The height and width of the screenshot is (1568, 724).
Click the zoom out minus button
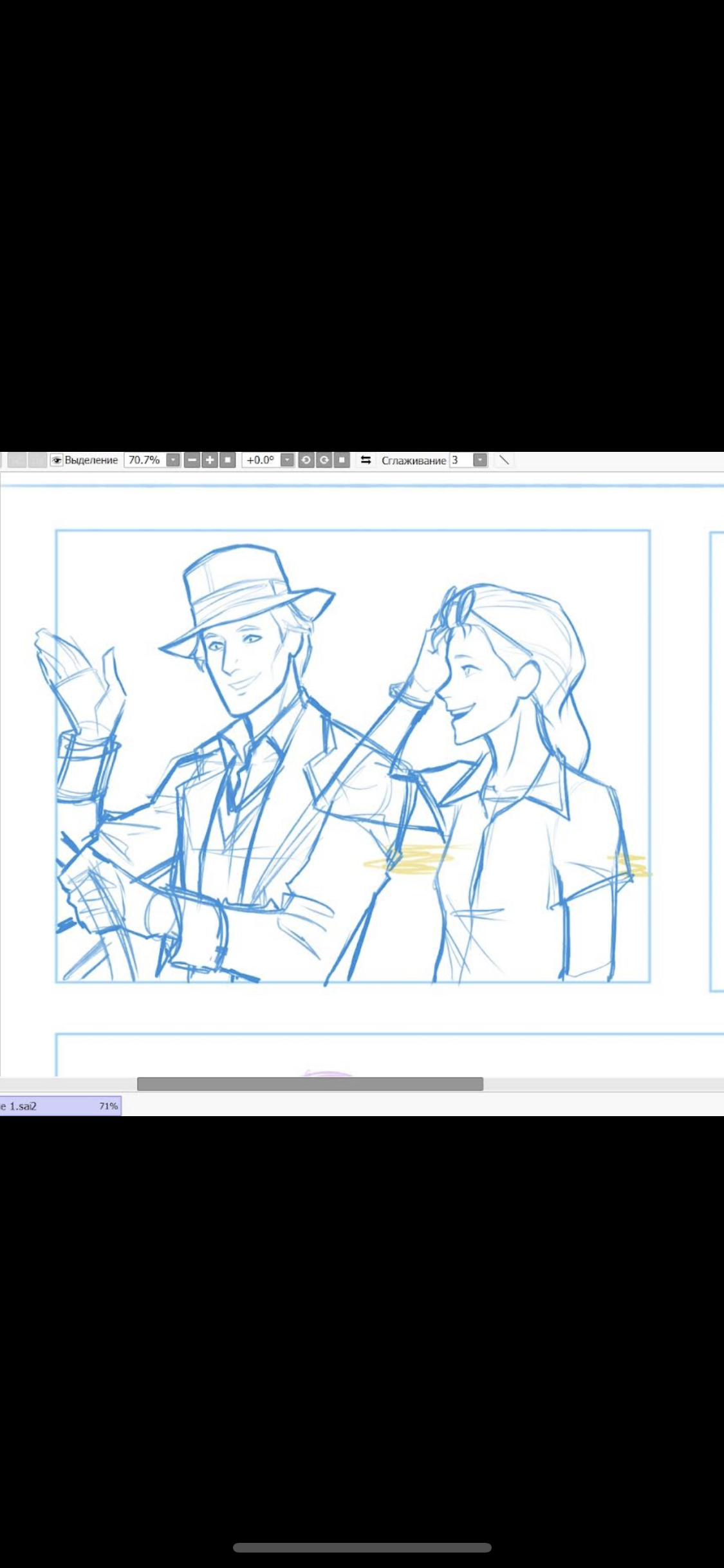coord(192,460)
